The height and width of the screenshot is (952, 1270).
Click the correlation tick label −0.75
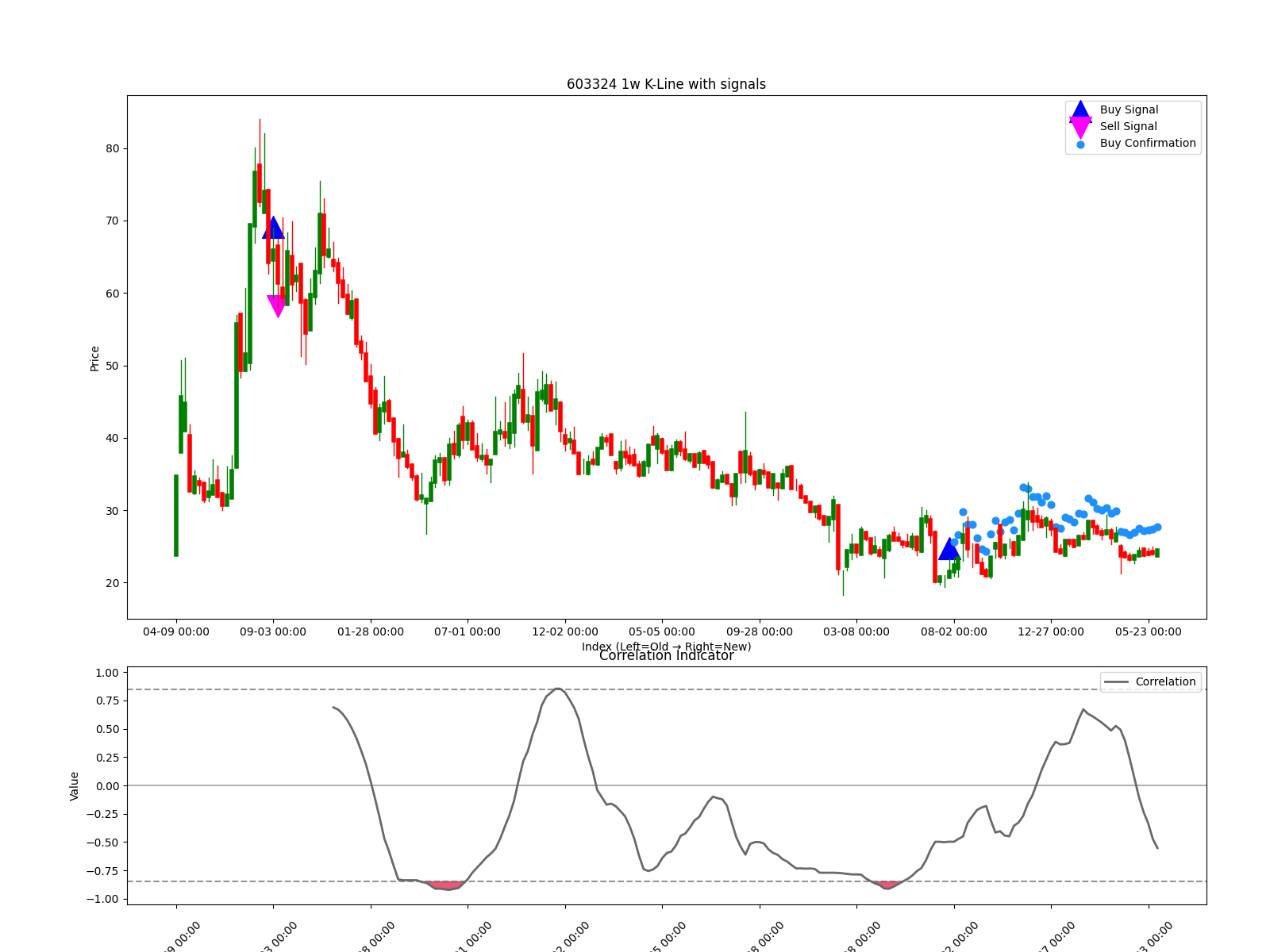point(102,870)
